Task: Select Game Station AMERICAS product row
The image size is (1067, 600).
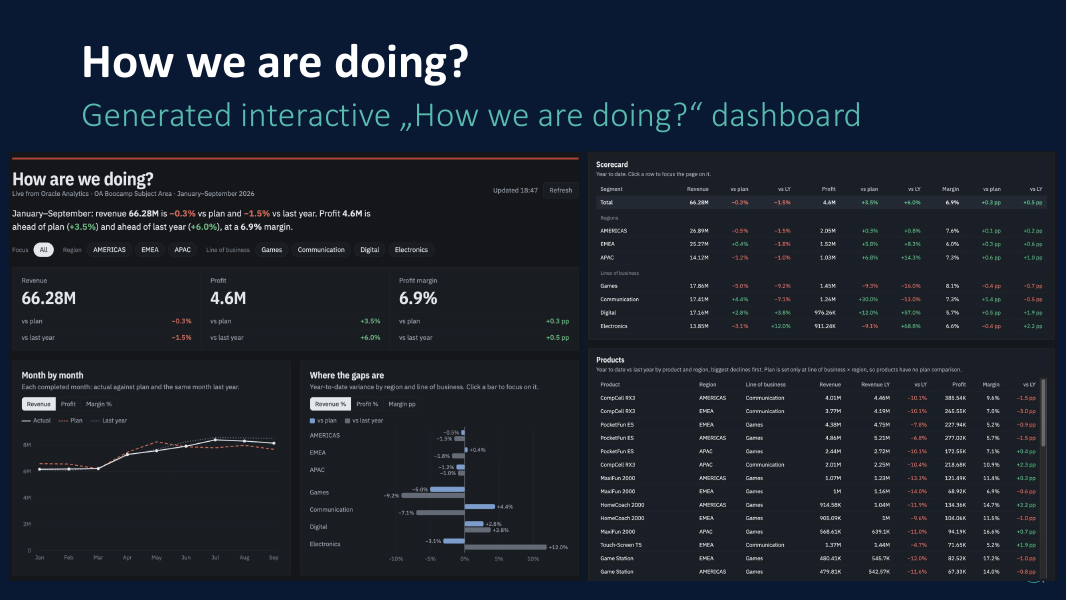Action: click(818, 572)
